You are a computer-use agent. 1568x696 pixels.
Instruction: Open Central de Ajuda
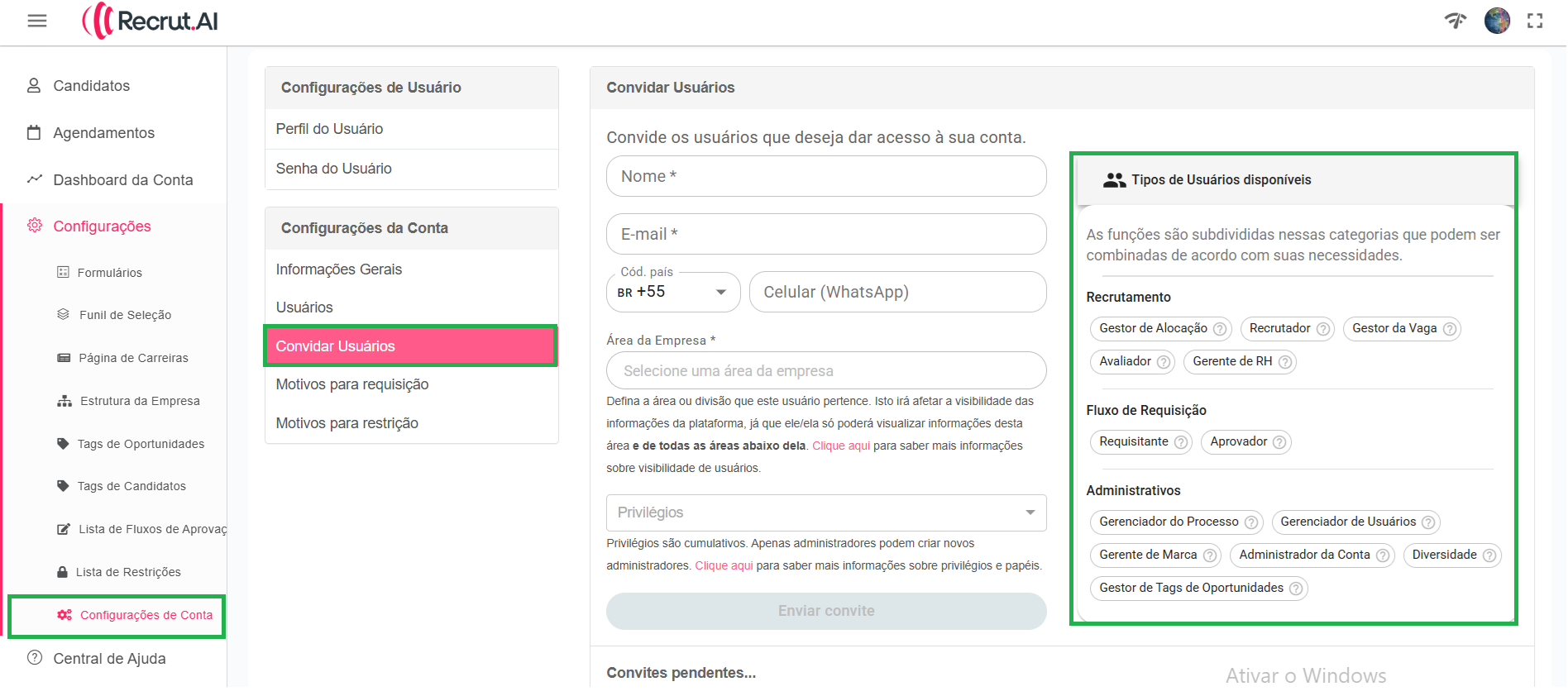109,659
